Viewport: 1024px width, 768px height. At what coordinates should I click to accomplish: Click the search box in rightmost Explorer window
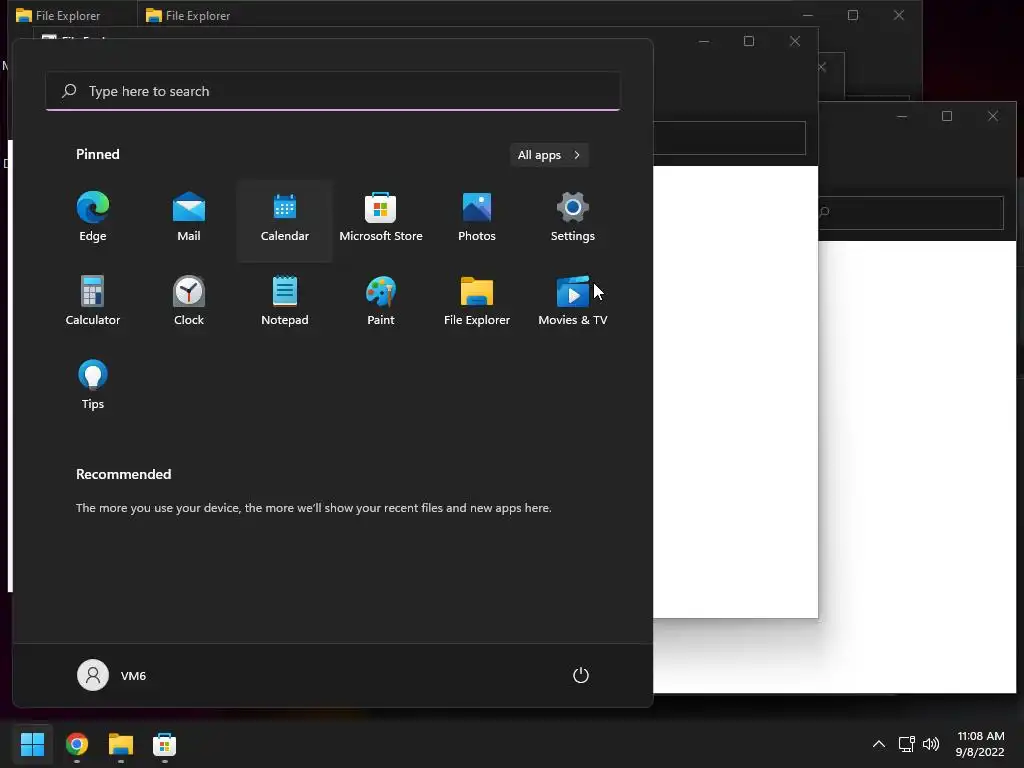[x=911, y=212]
